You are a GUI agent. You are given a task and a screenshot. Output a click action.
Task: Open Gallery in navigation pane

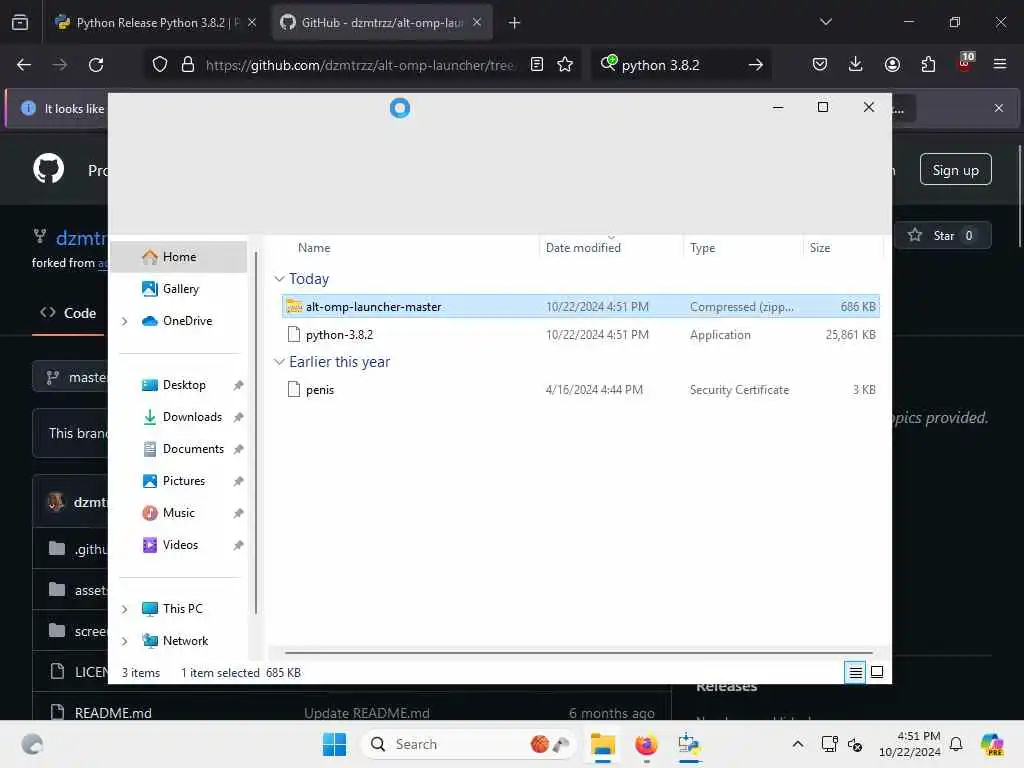click(180, 289)
